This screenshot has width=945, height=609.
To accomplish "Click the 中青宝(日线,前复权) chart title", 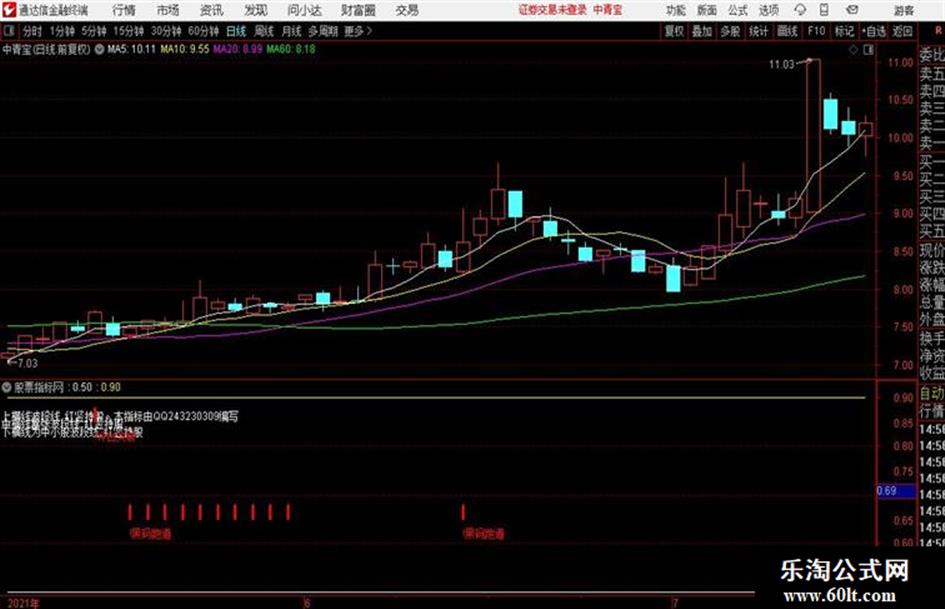I will [46, 49].
